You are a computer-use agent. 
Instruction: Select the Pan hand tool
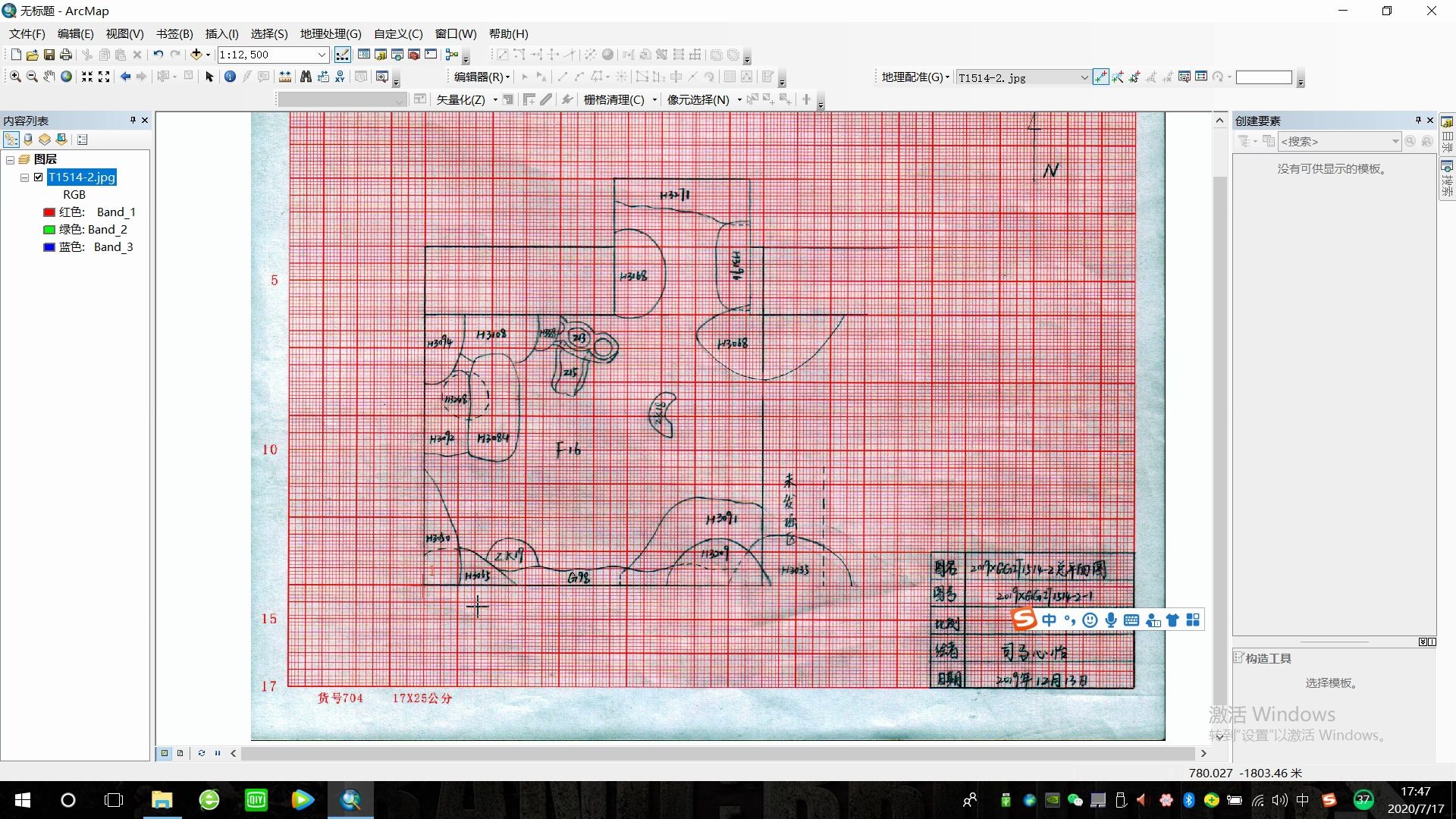49,77
